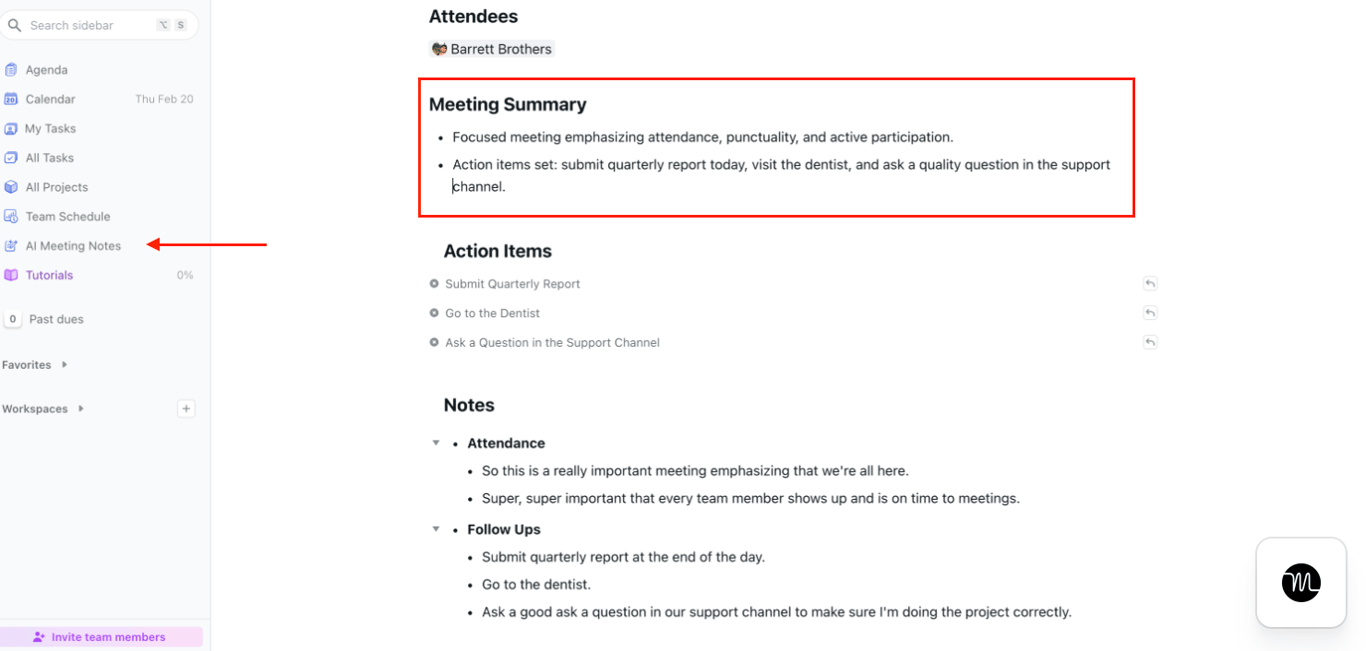Open the floating recorder widget bottom right

click(x=1301, y=583)
